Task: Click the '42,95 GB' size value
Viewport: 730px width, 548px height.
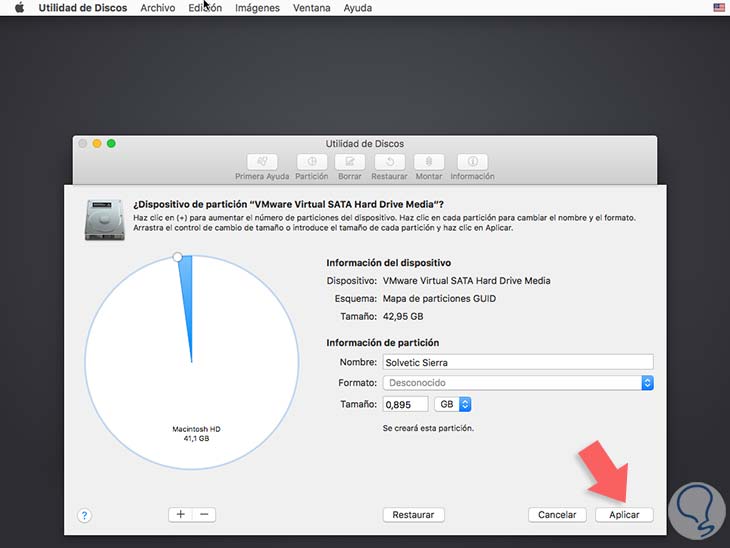Action: click(403, 317)
